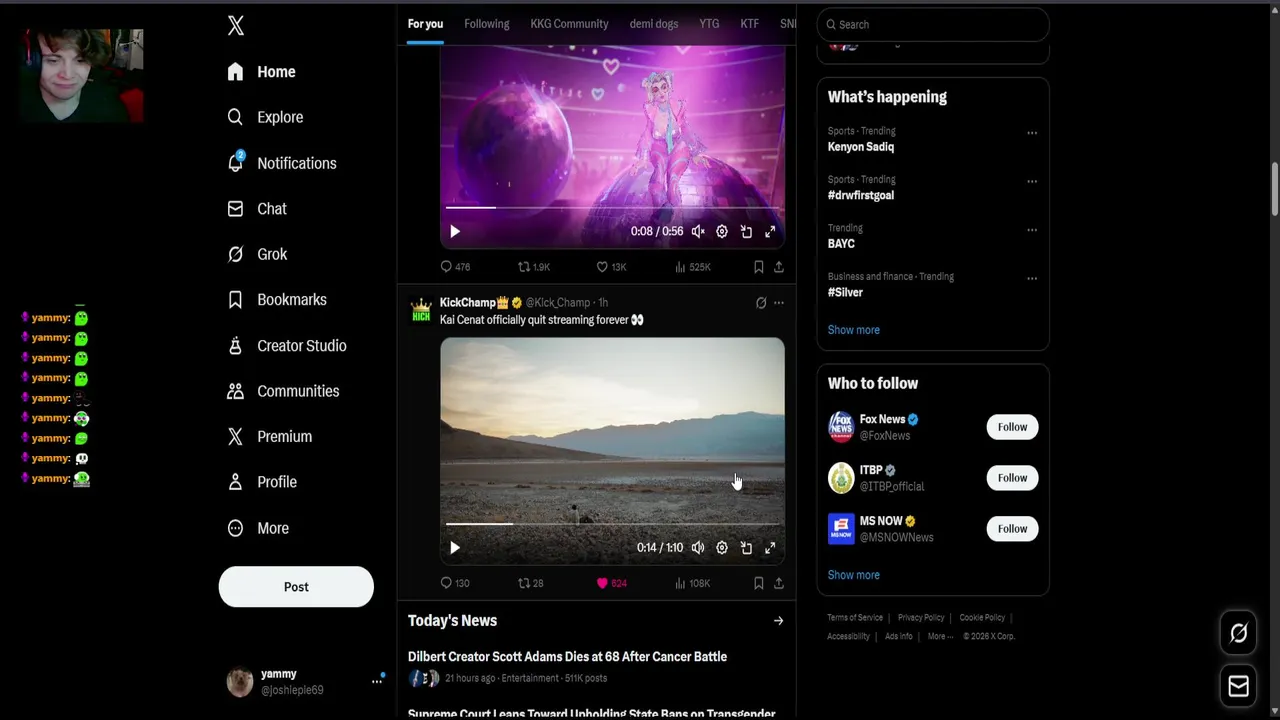Open the Home navigation item
Image resolution: width=1280 pixels, height=720 pixels.
[x=262, y=72]
